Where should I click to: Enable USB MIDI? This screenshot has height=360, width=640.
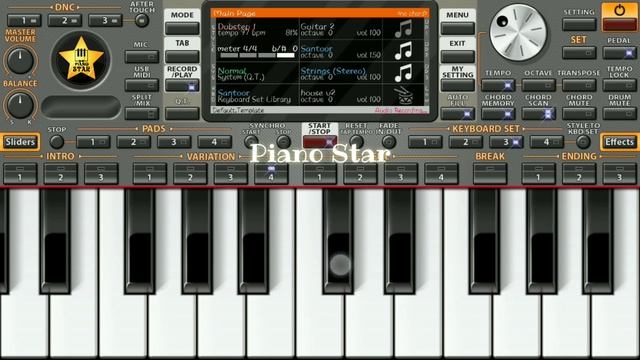[x=142, y=85]
